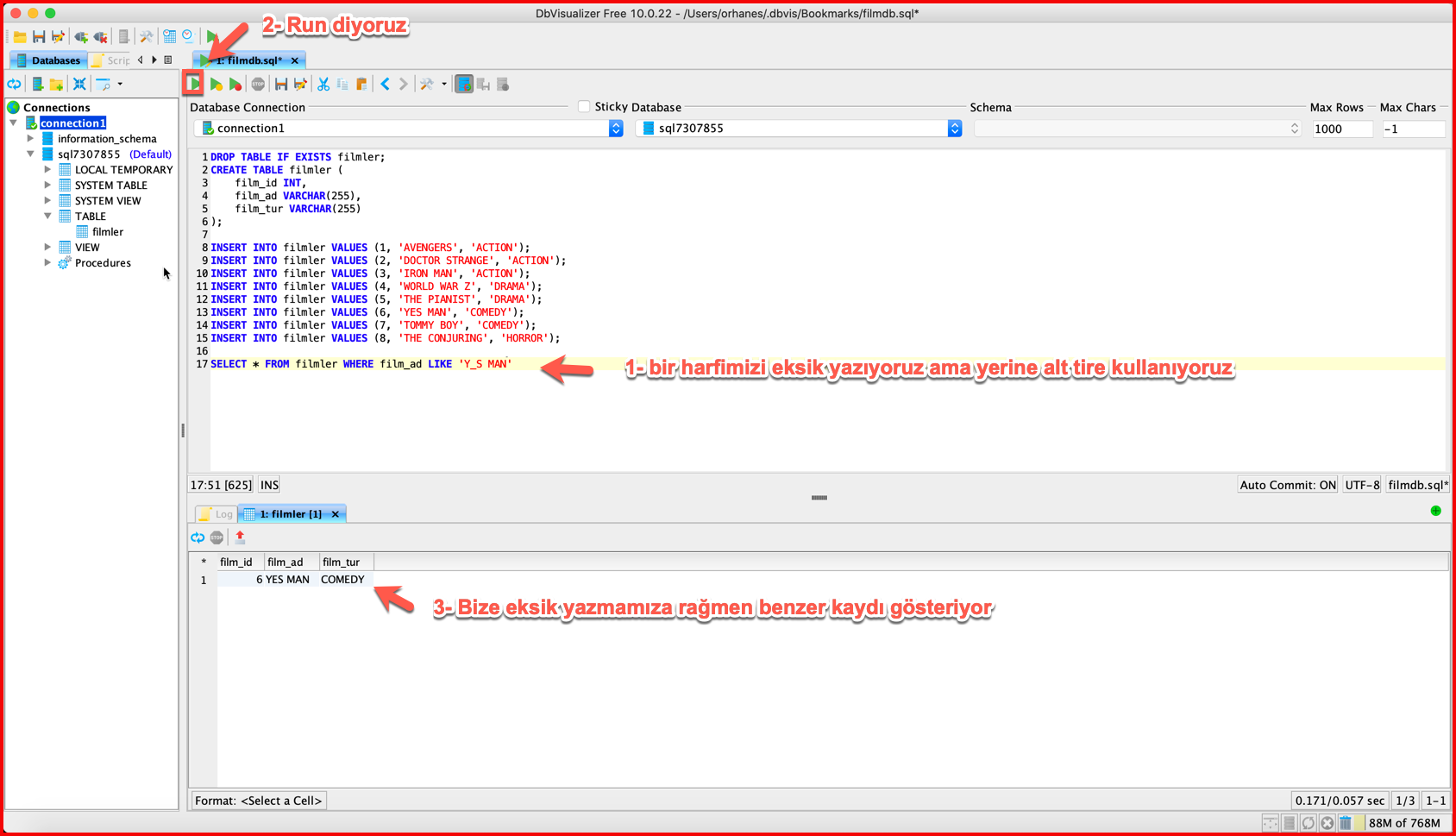The width and height of the screenshot is (1456, 836).
Task: Switch to the Scripts tab
Action: point(110,60)
